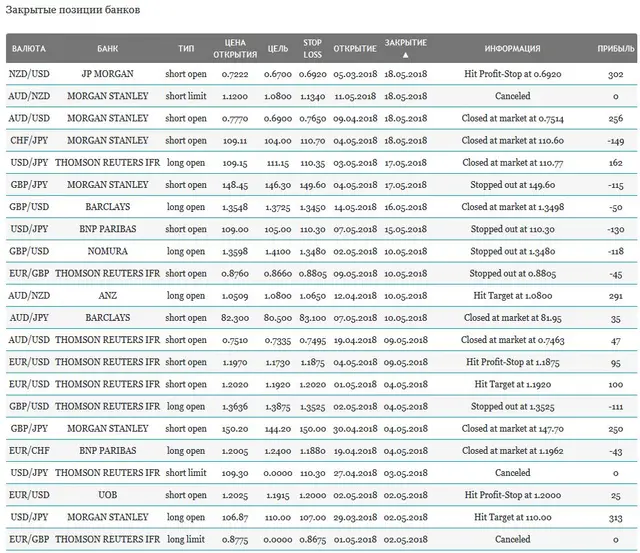Sort by the ПРИБЫЛЬ column header

click(x=616, y=49)
